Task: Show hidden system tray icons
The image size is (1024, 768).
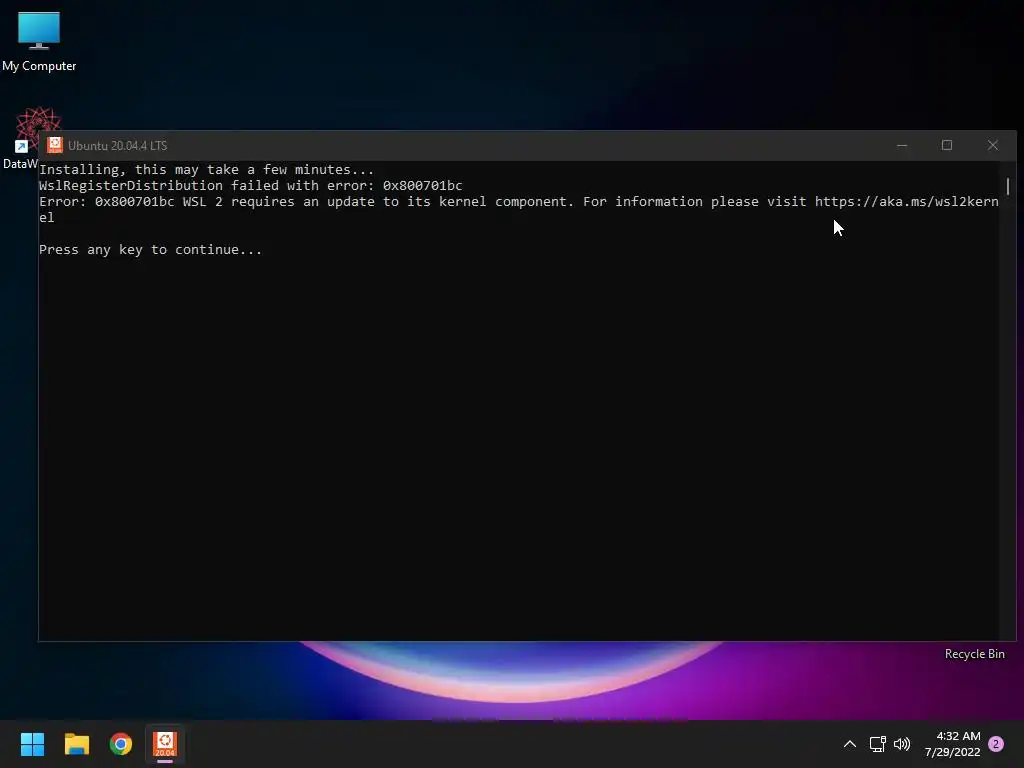Action: (x=850, y=744)
